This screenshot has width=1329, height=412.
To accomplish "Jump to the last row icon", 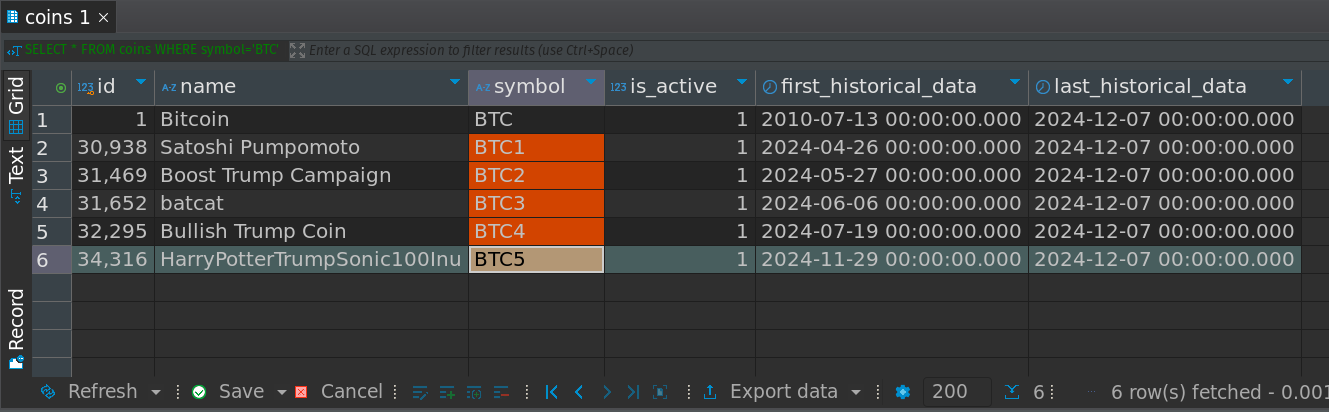I will pos(633,392).
